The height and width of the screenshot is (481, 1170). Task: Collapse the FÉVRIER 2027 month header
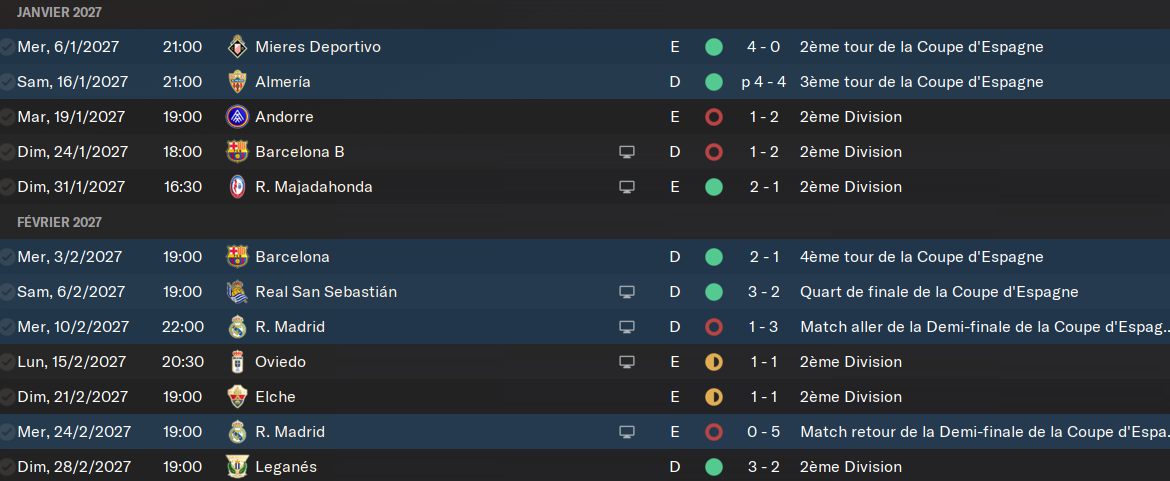click(59, 222)
